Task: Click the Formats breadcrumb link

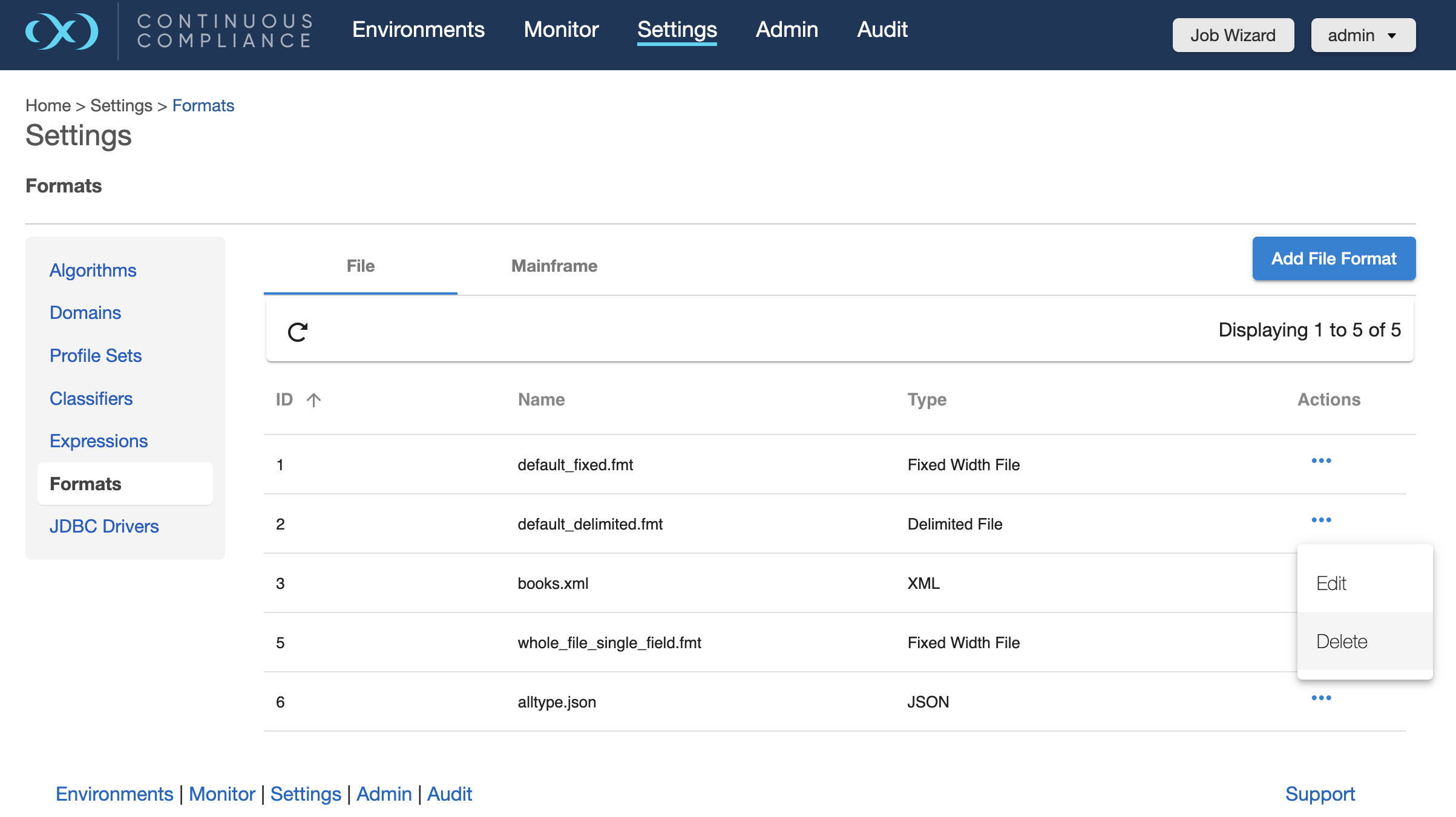Action: [x=203, y=106]
